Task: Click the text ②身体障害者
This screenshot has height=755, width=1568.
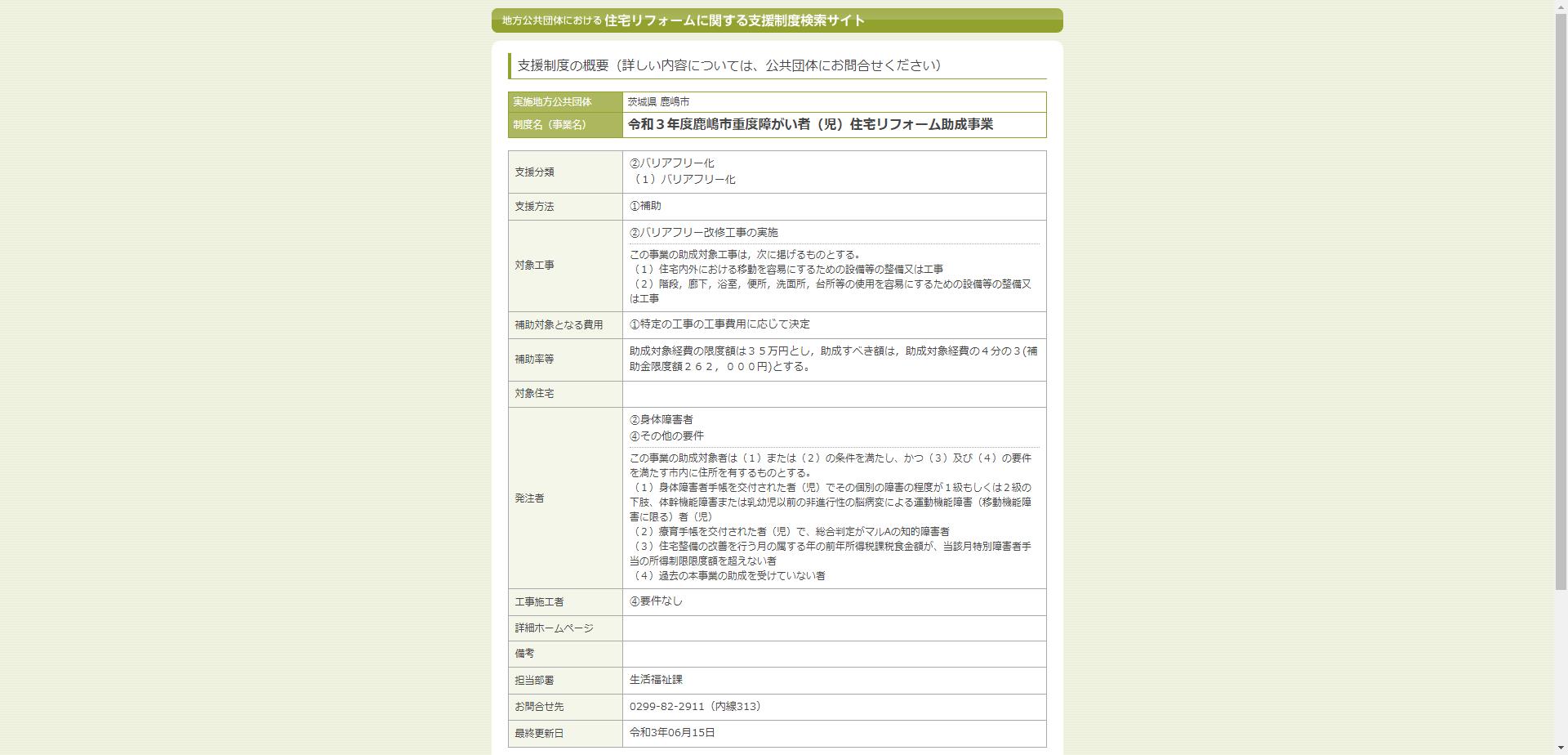Action: 661,420
